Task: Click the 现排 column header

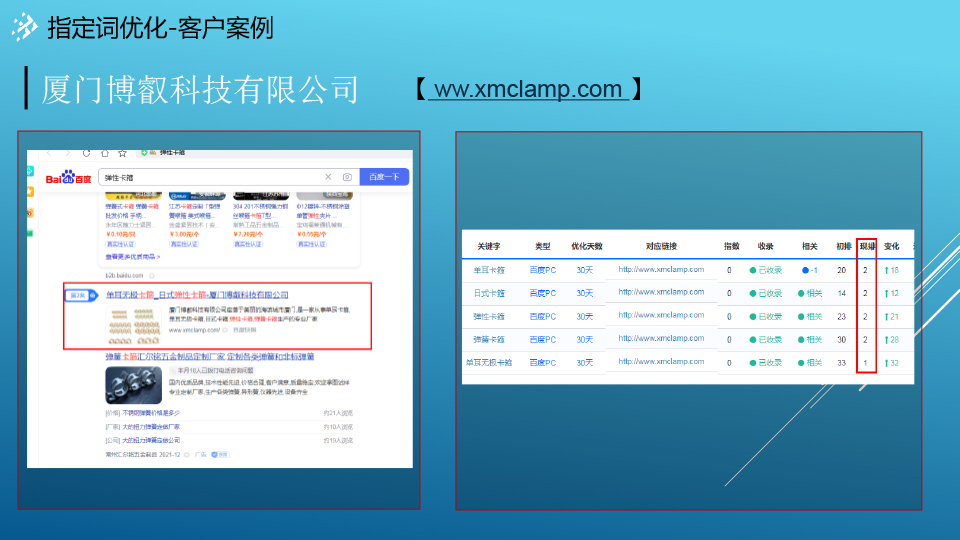Action: (866, 246)
